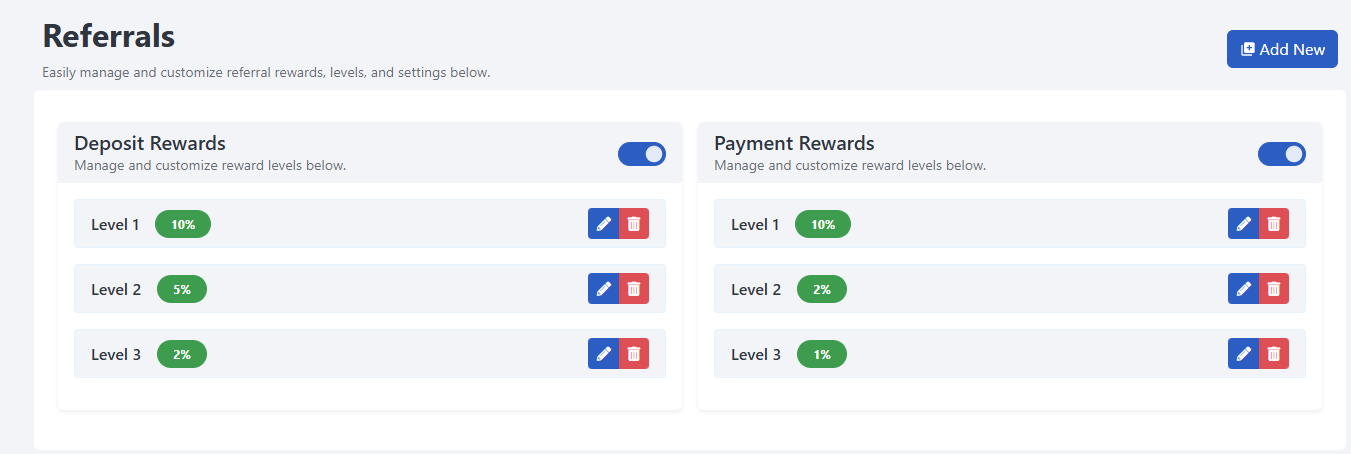Edit Deposit Rewards Level 3 pencil icon

(603, 354)
